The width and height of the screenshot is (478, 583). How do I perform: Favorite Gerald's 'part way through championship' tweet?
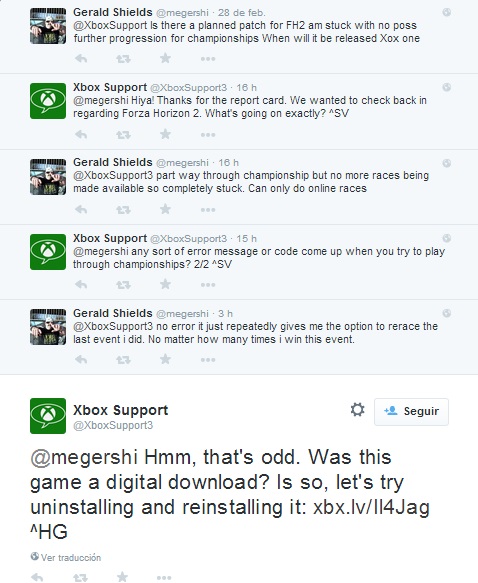coord(165,209)
